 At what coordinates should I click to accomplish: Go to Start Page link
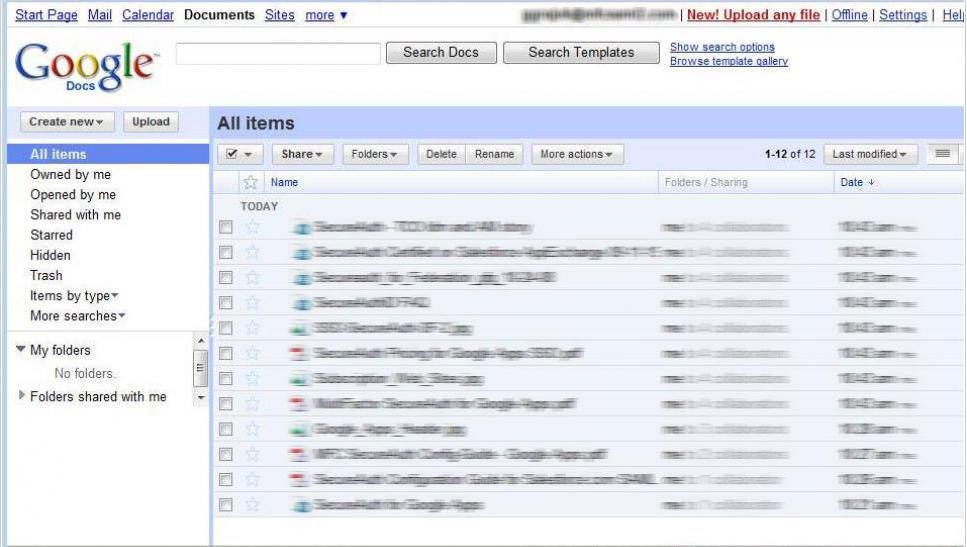(46, 15)
